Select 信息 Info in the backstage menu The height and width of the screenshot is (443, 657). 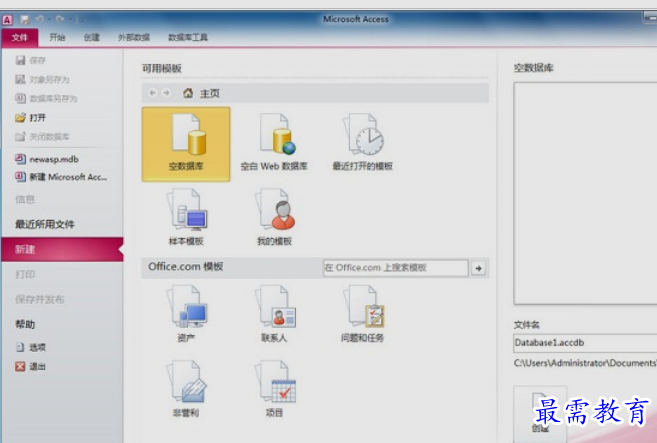(25, 199)
